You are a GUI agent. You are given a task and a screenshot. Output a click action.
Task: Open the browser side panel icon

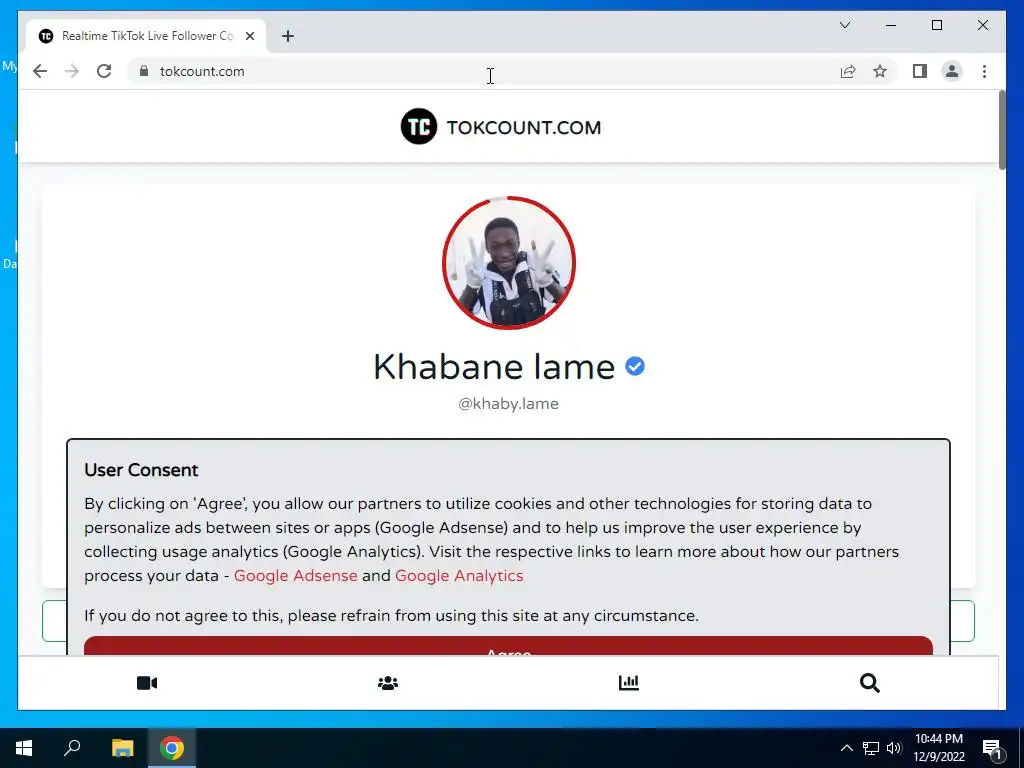coord(920,71)
